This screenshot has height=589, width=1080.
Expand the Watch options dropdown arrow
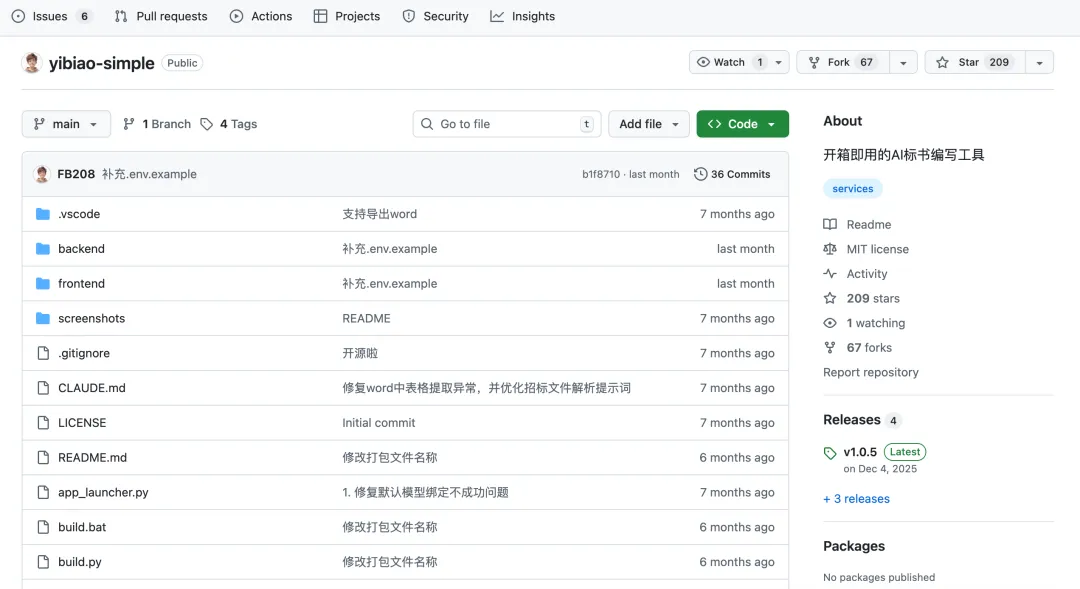[779, 62]
